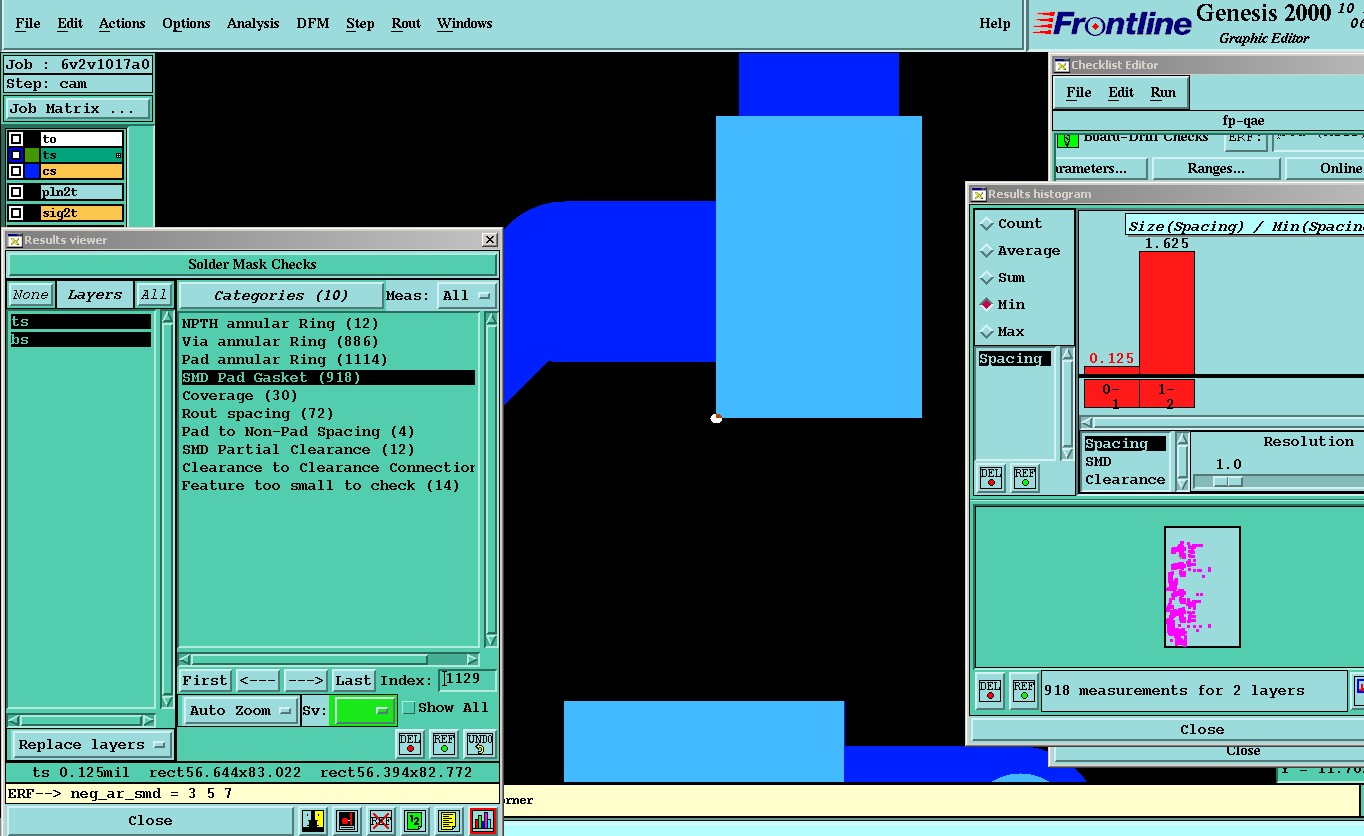Screen dimensions: 1364x836
Task: Click next result arrow button
Action: tap(305, 680)
